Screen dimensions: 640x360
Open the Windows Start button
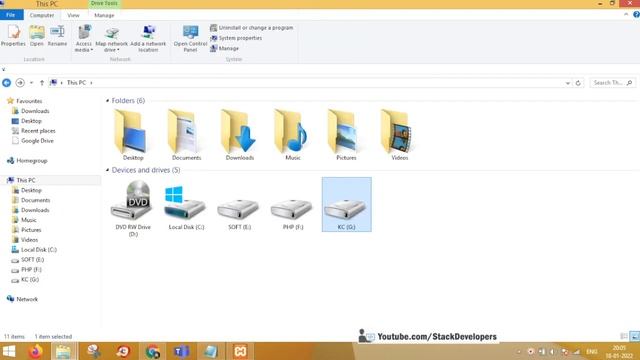[x=9, y=351]
